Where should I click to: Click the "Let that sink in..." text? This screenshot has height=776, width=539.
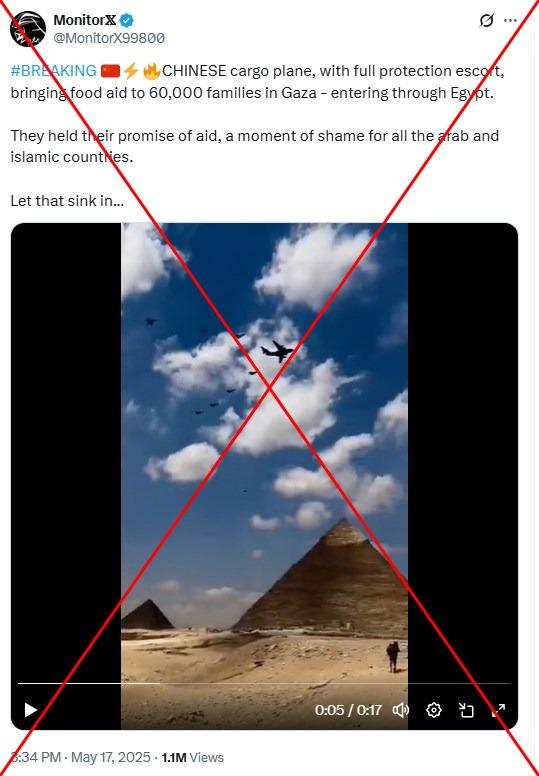click(x=67, y=200)
